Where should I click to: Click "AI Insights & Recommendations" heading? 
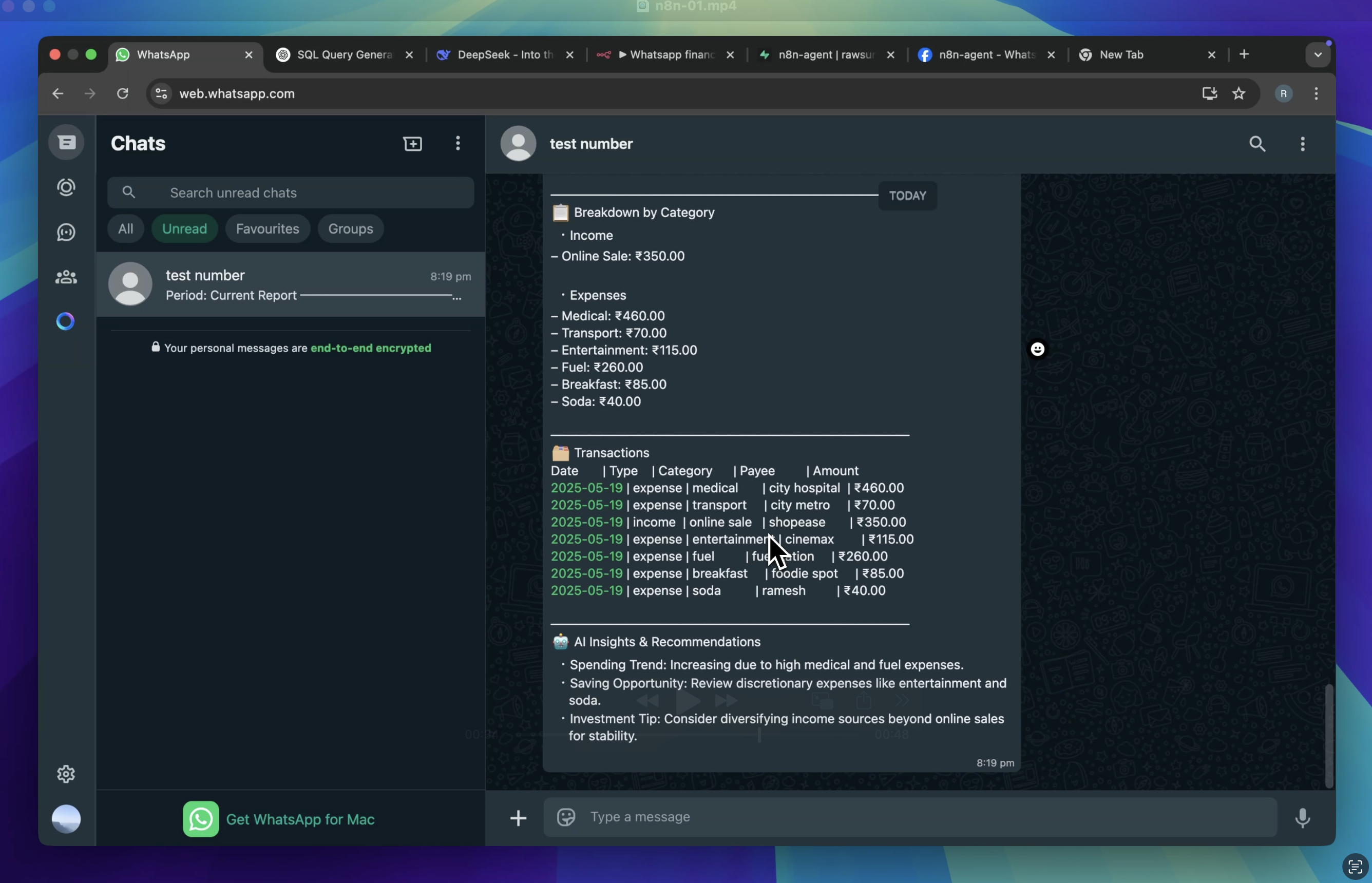point(668,642)
